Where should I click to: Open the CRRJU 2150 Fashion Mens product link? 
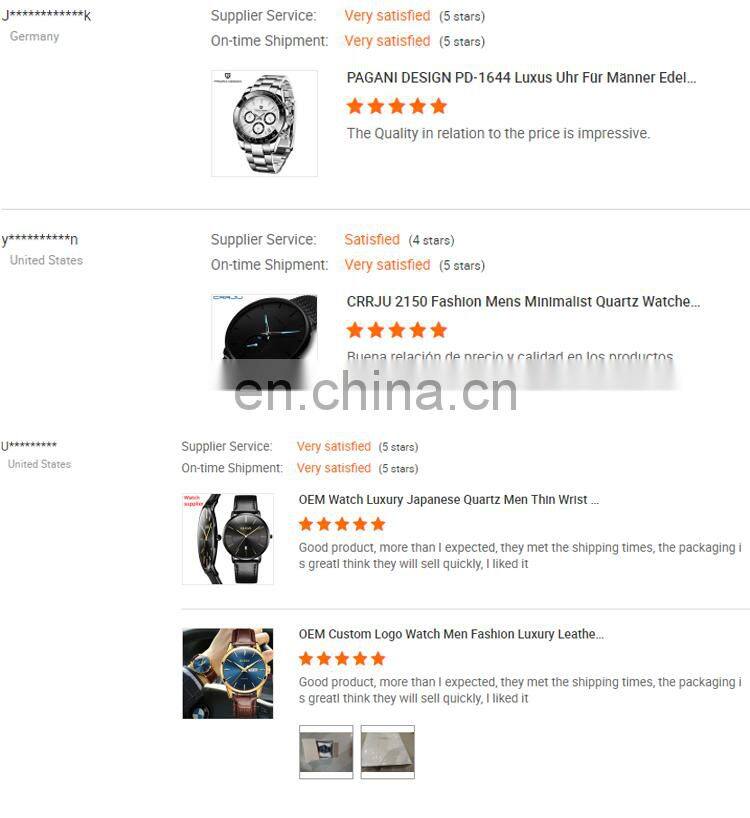pyautogui.click(x=523, y=302)
